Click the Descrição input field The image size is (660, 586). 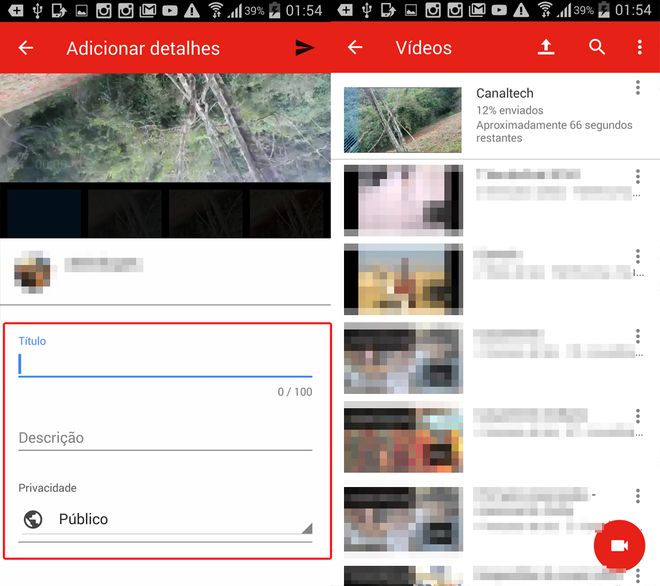(x=165, y=438)
